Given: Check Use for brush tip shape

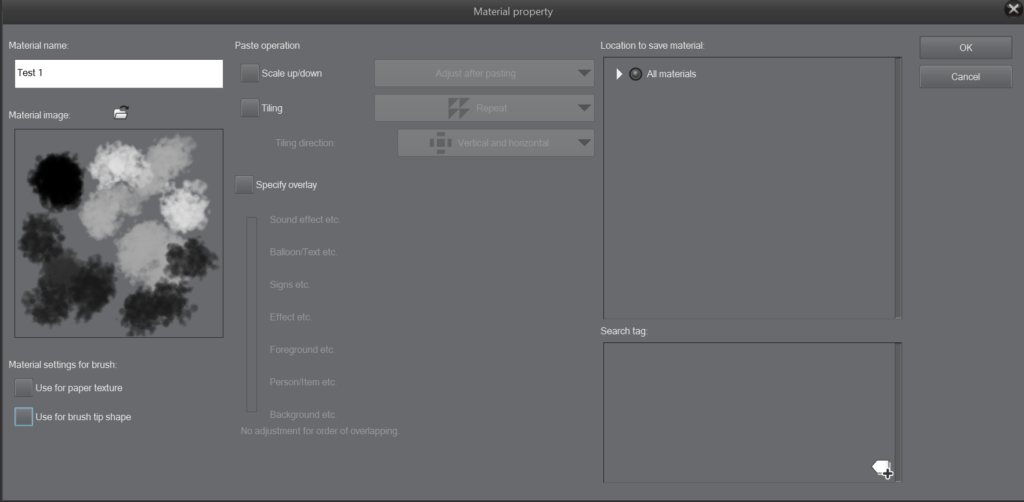Looking at the screenshot, I should pyautogui.click(x=24, y=416).
